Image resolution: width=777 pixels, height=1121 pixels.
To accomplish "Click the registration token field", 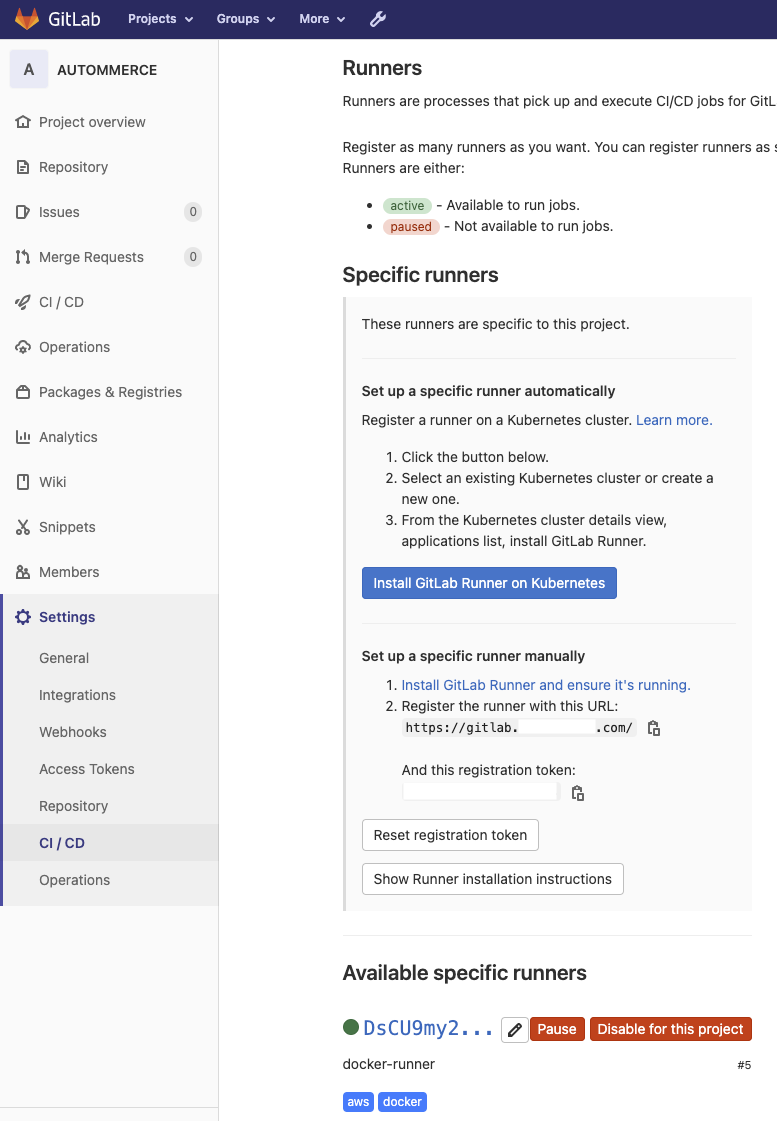I will (x=480, y=791).
